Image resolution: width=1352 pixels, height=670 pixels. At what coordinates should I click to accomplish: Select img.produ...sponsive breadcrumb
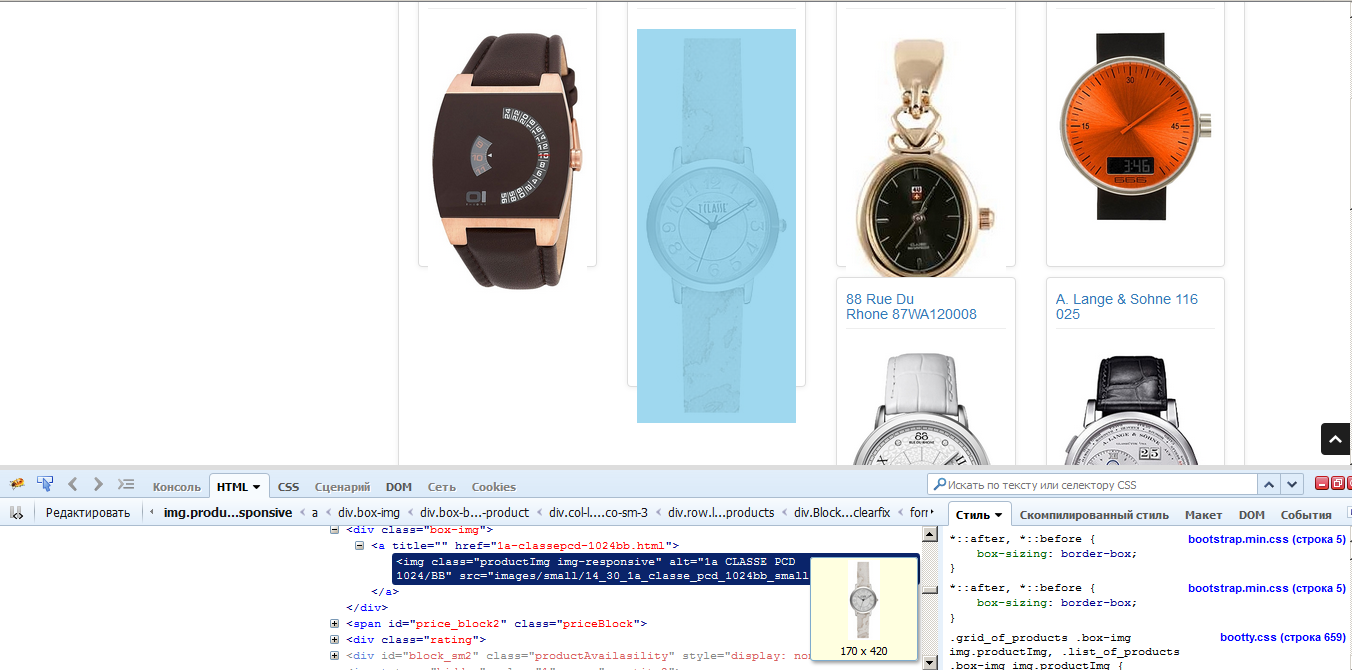(x=228, y=513)
